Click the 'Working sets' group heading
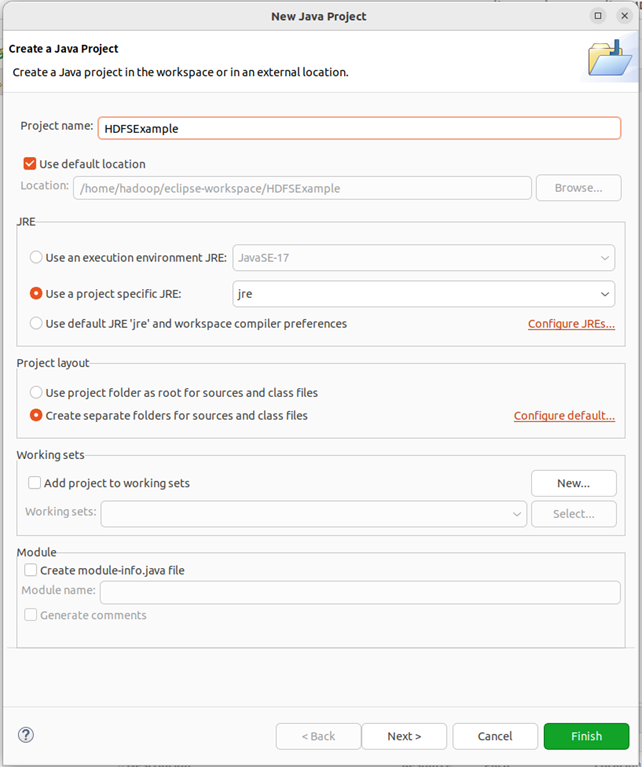 [50, 455]
